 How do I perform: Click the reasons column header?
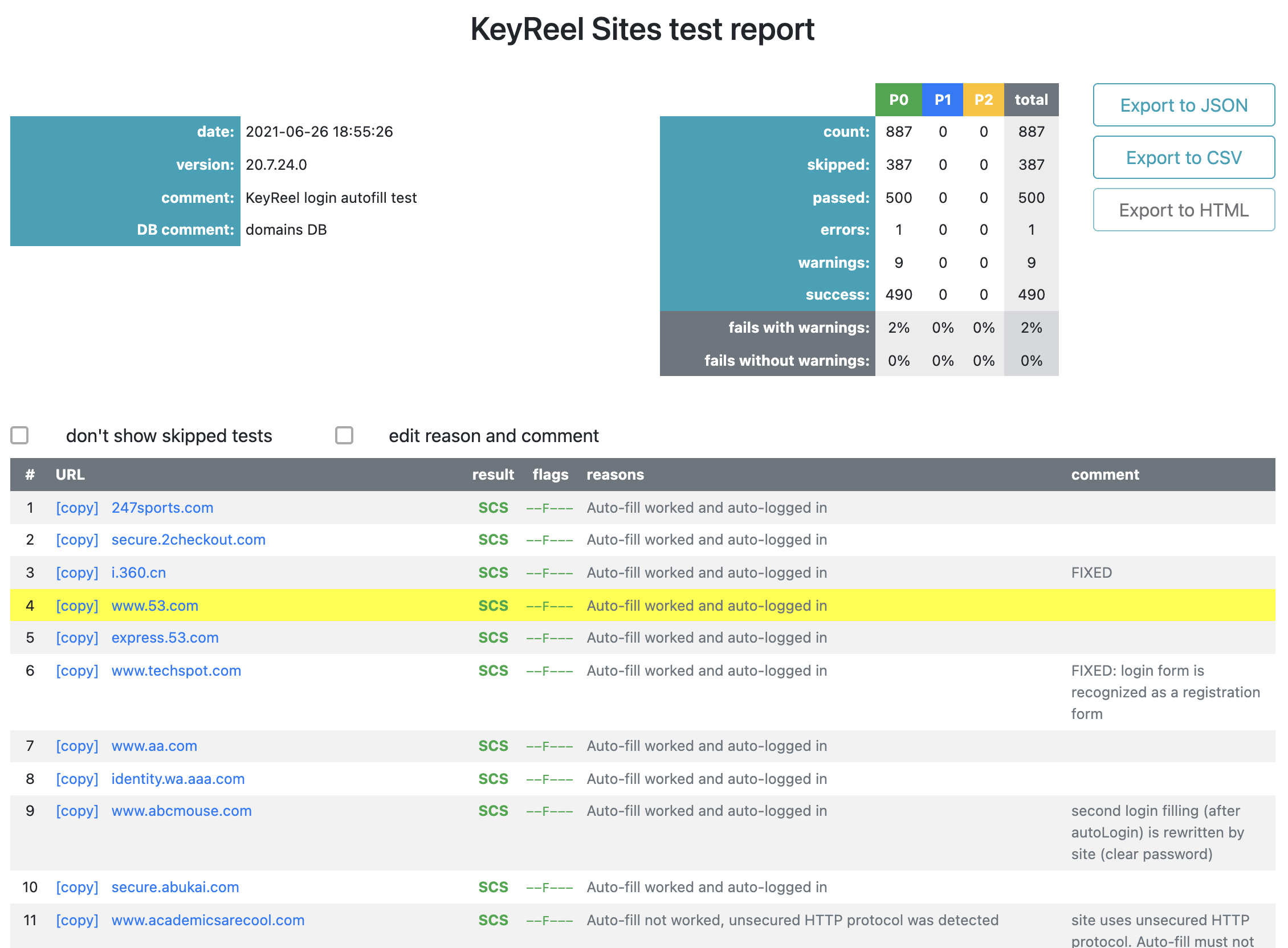click(615, 475)
